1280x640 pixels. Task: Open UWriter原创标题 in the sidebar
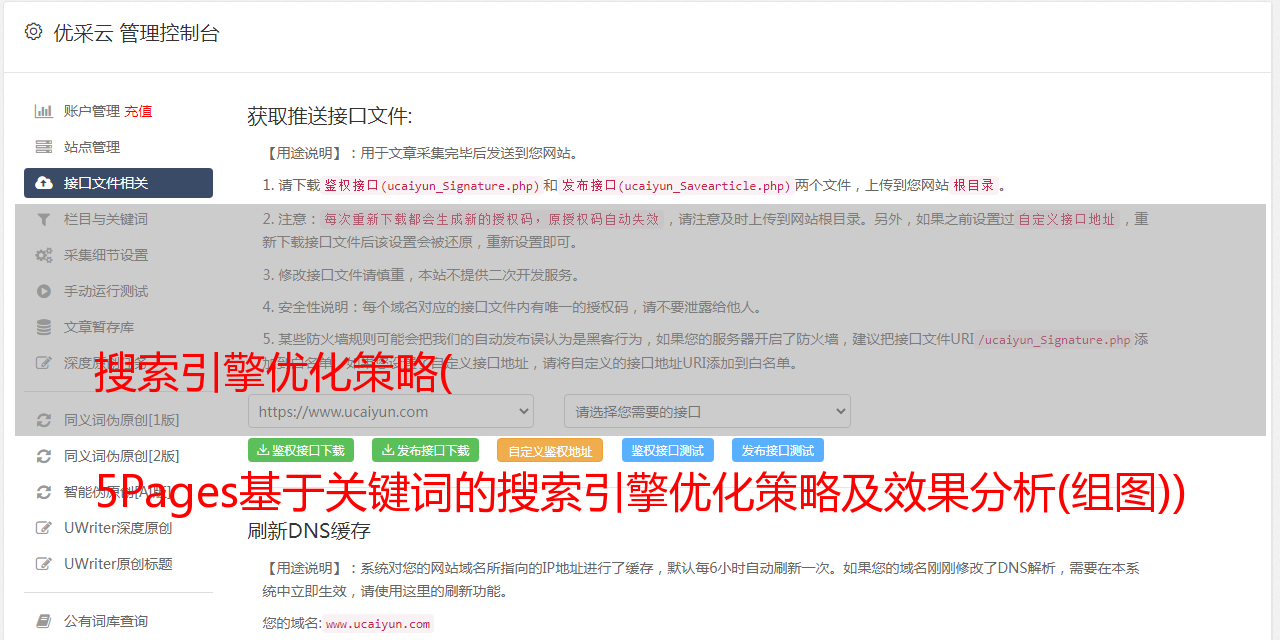(118, 564)
